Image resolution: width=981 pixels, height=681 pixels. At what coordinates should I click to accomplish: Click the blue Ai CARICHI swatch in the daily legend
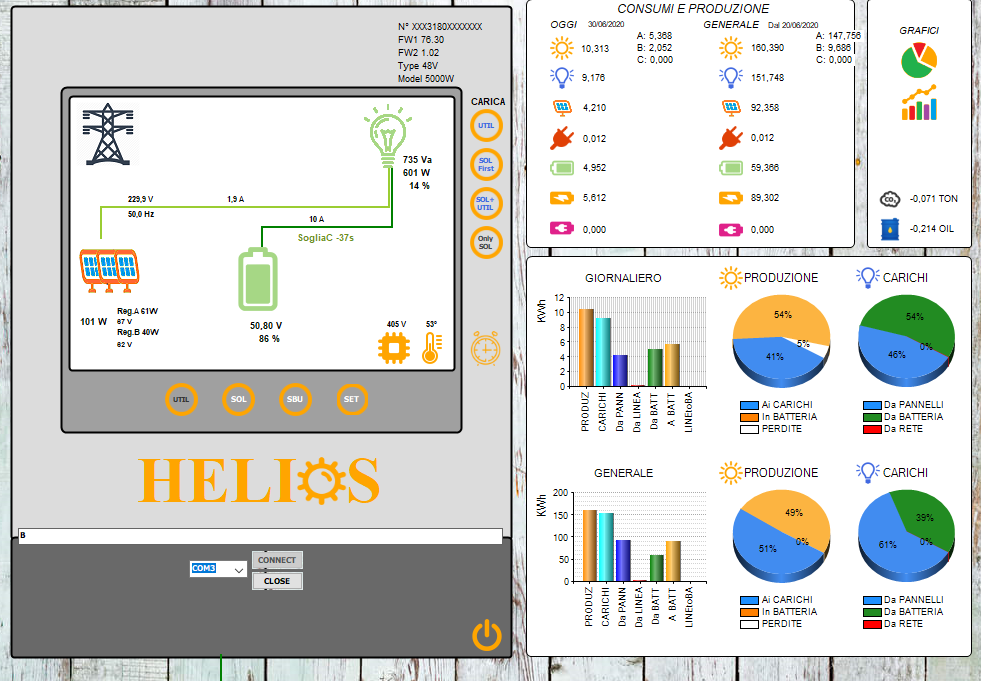[749, 406]
